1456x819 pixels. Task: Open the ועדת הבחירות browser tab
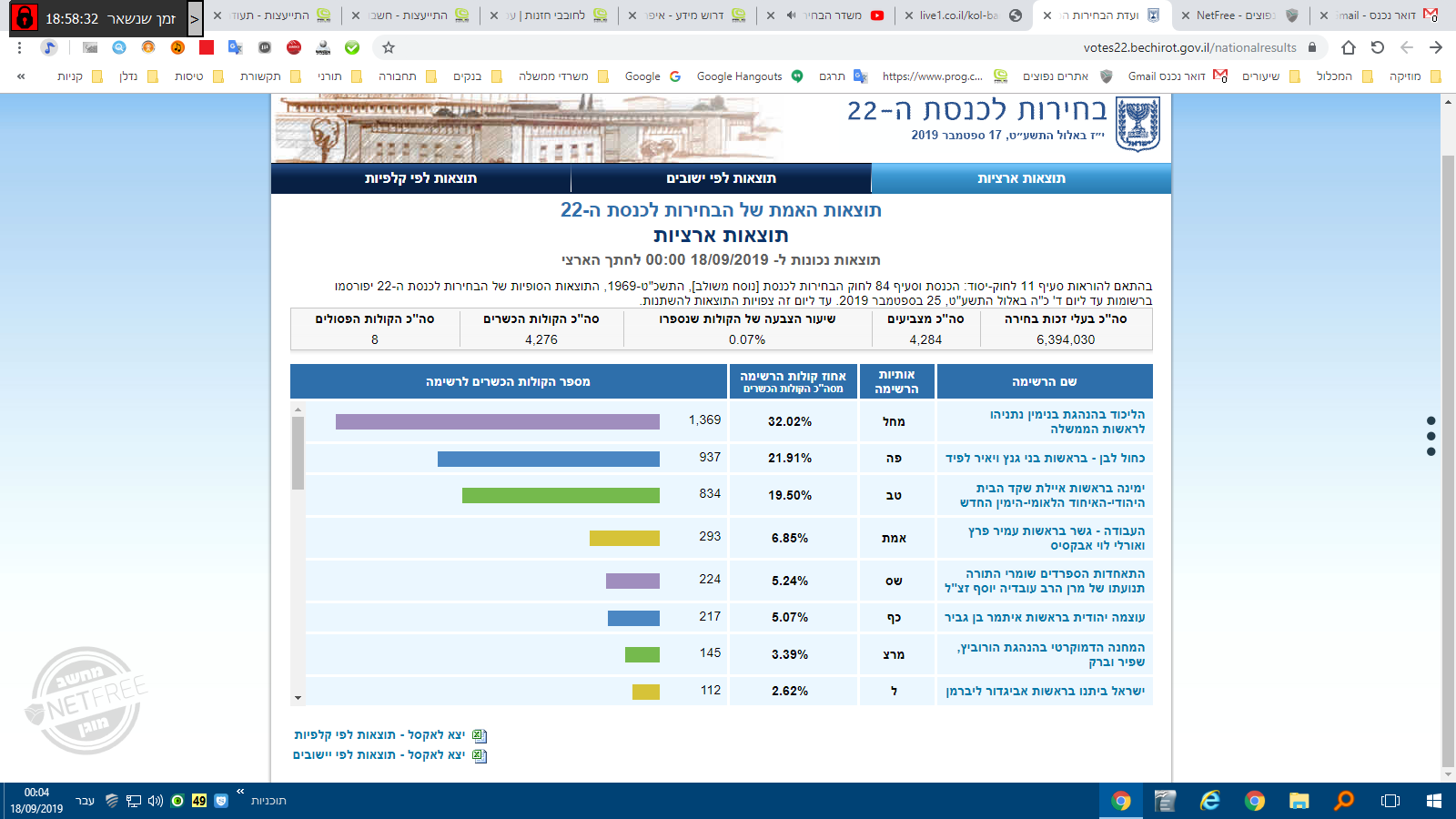click(x=1101, y=15)
